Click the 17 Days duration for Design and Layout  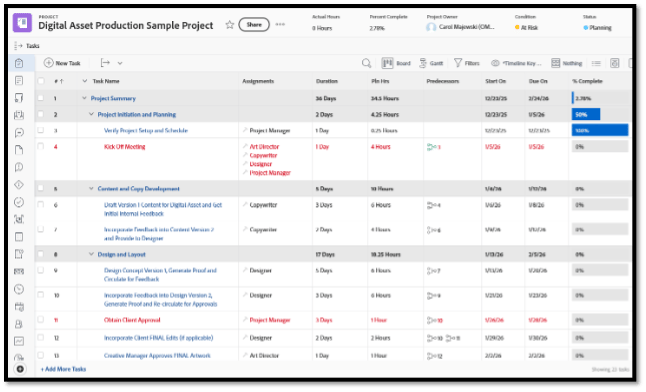pyautogui.click(x=325, y=254)
